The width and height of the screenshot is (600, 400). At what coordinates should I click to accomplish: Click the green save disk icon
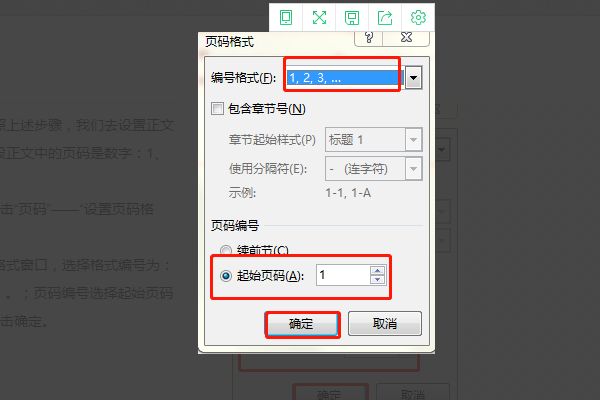click(352, 18)
